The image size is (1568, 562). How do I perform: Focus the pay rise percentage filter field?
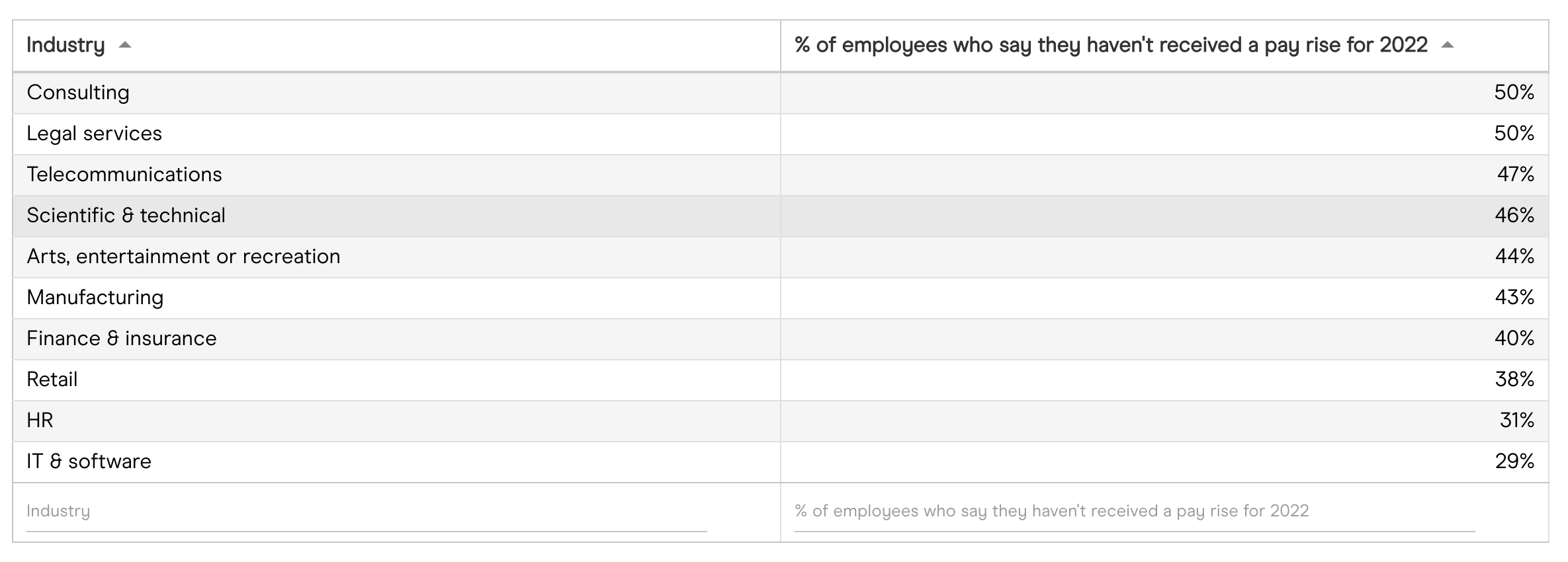click(1134, 511)
